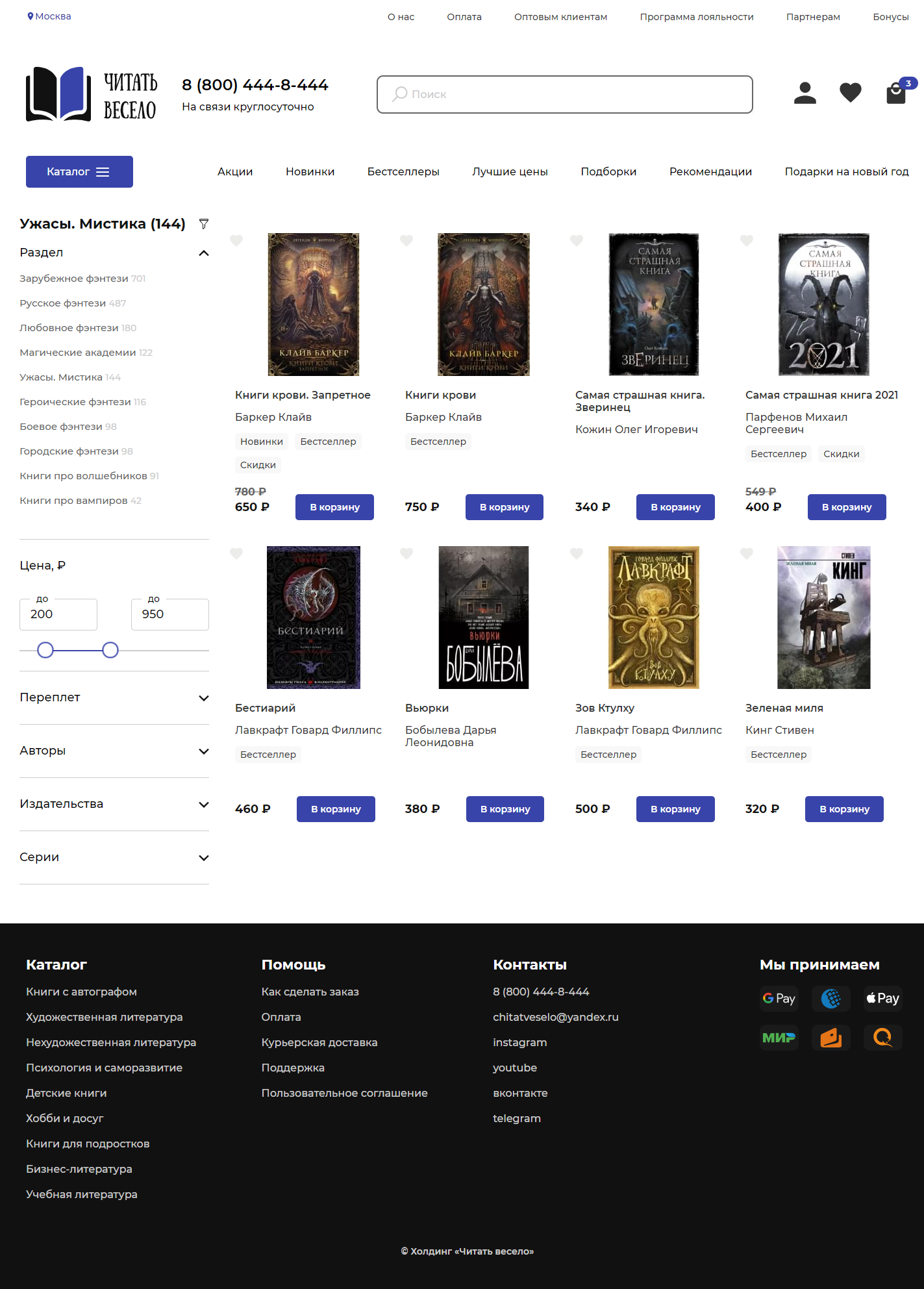This screenshot has height=1289, width=924.
Task: Click the search input field
Action: click(565, 94)
